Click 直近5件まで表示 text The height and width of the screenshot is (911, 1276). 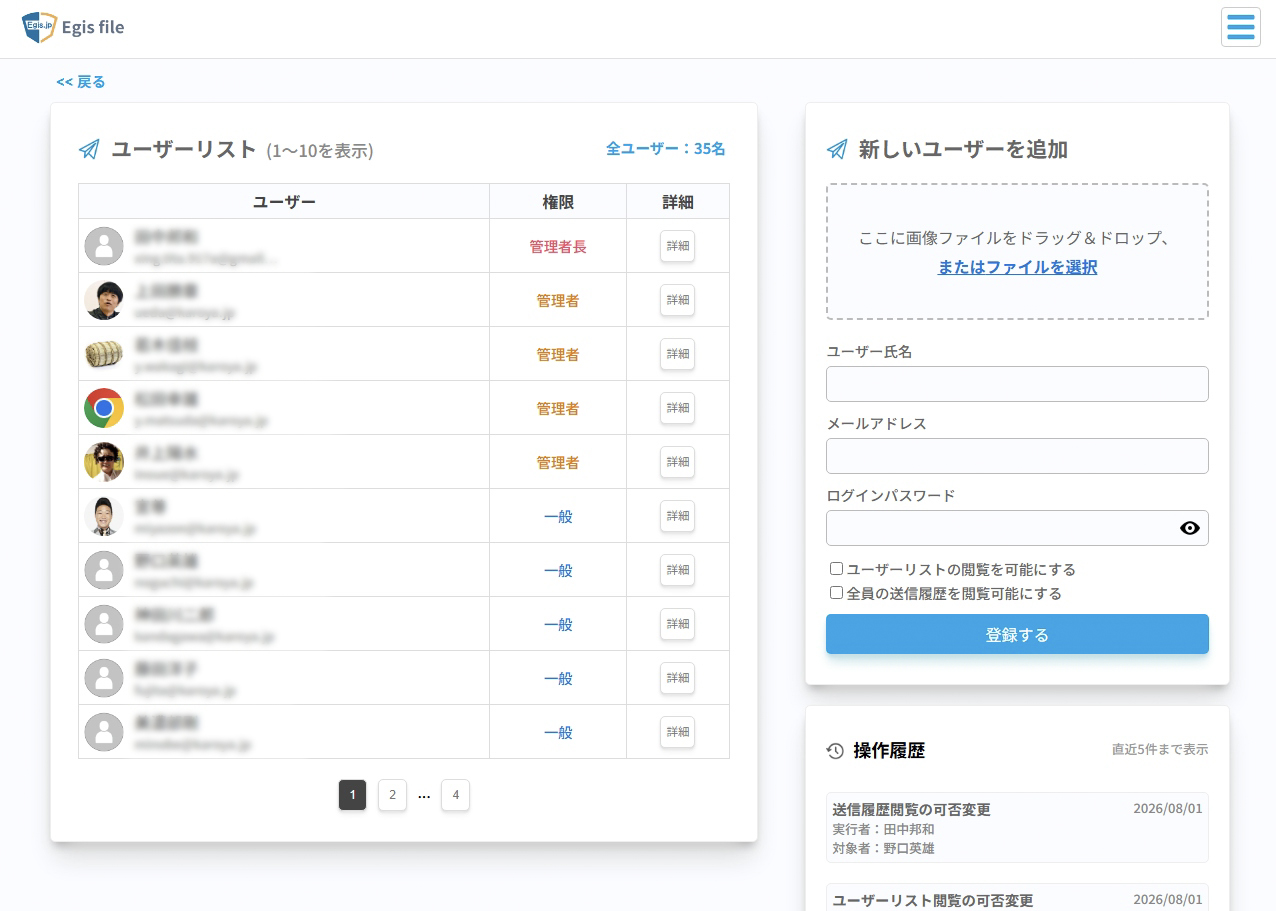point(1160,750)
